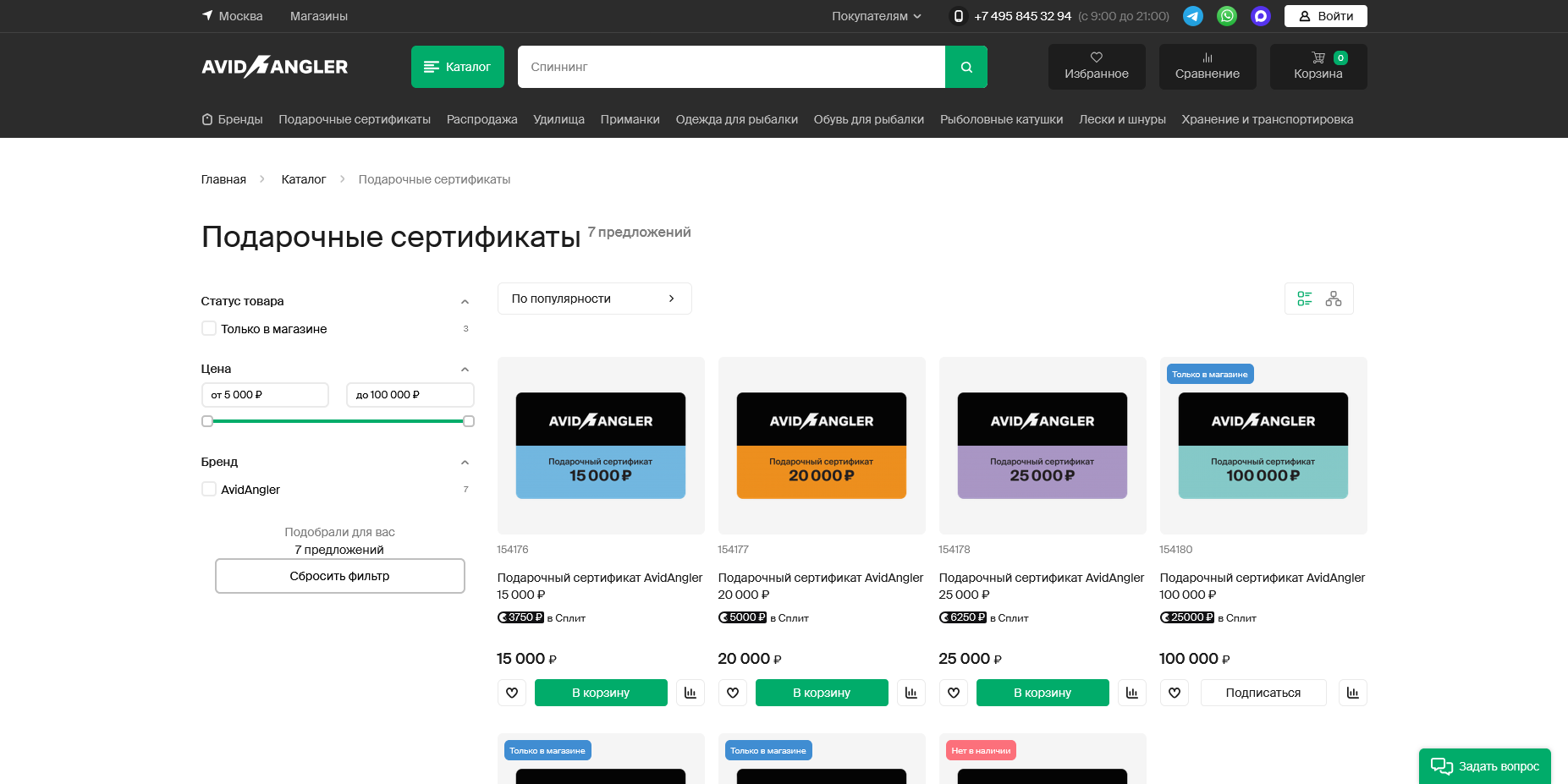Click Split badge 3750 ₽
This screenshot has width=1568, height=784.
[x=520, y=617]
